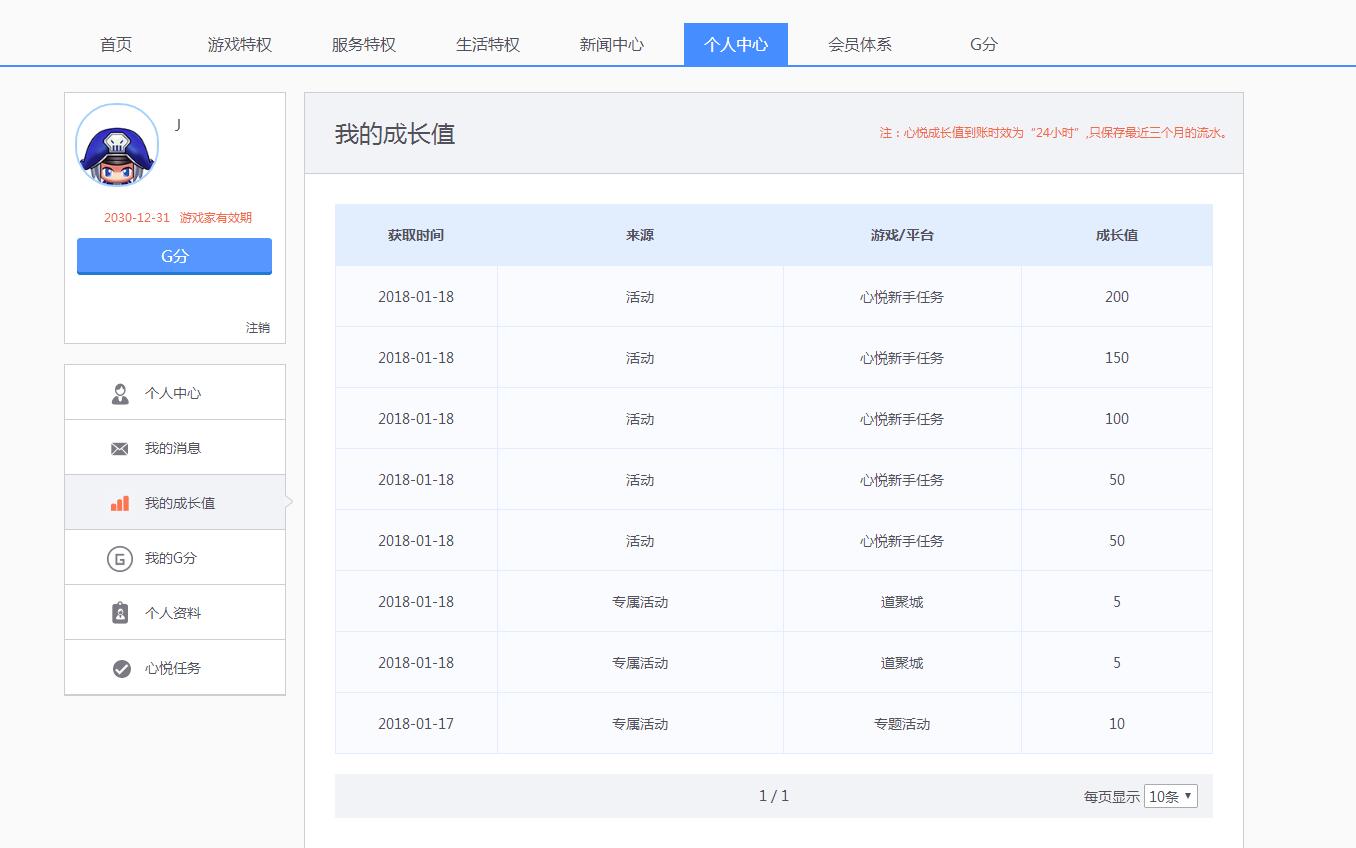Click the envelope icon for 我的消息

(120, 449)
